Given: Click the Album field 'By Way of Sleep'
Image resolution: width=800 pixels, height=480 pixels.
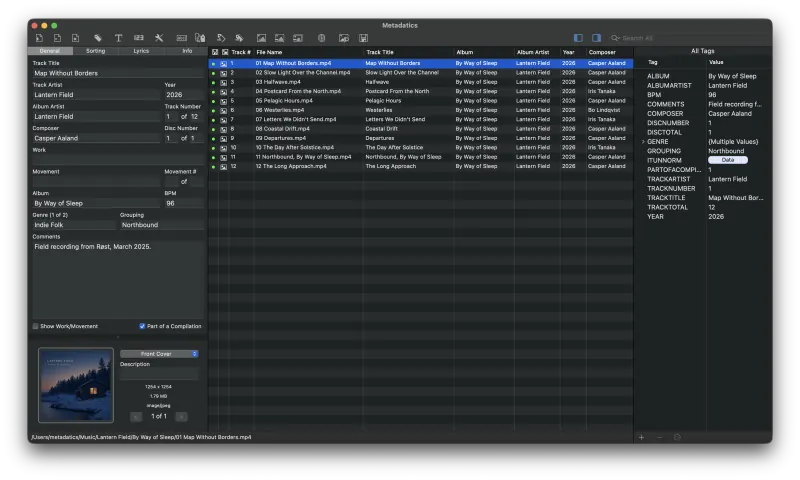Looking at the screenshot, I should (x=96, y=204).
